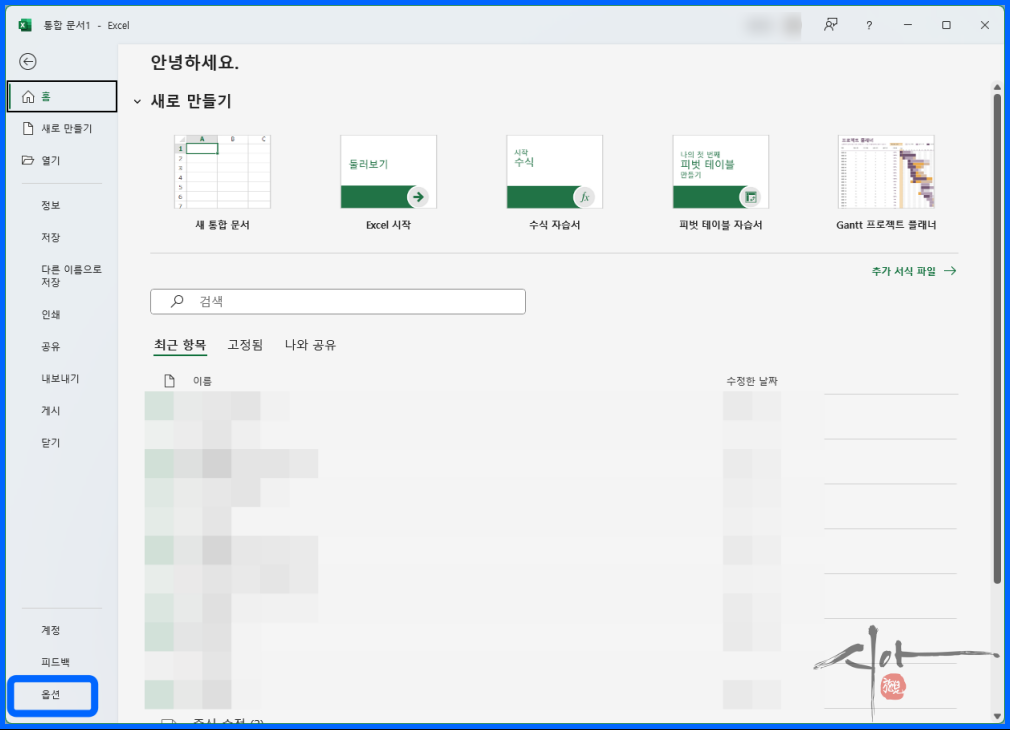The width and height of the screenshot is (1010, 730).
Task: Go to 정보 in the sidebar
Action: [51, 205]
